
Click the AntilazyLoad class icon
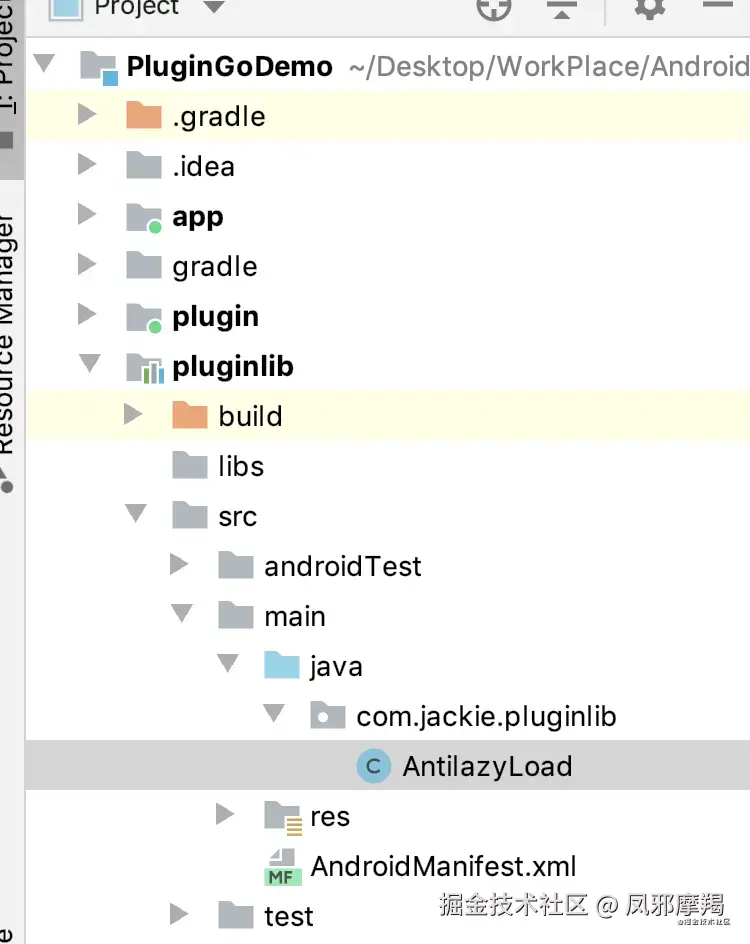[x=373, y=767]
